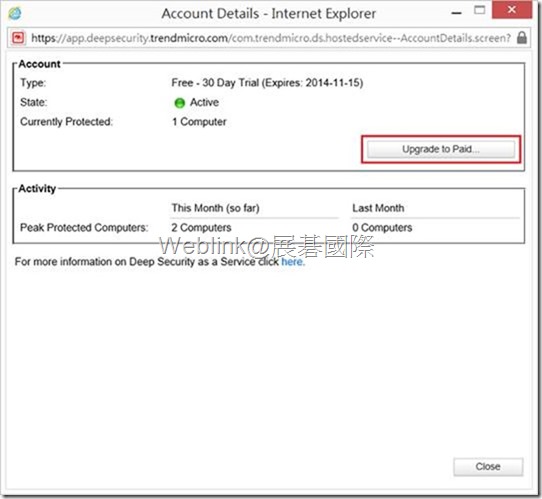Click the 'State:' label
This screenshot has height=499, width=542.
(34, 102)
